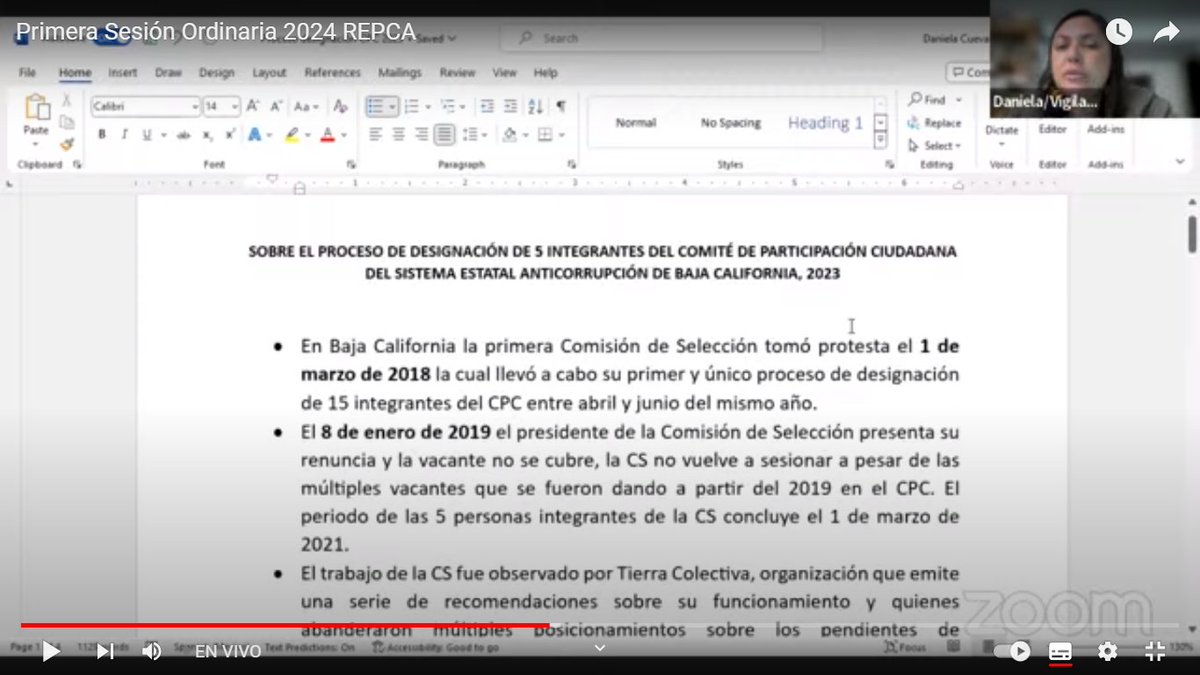1200x675 pixels.
Task: Skip to next video
Action: click(x=104, y=651)
